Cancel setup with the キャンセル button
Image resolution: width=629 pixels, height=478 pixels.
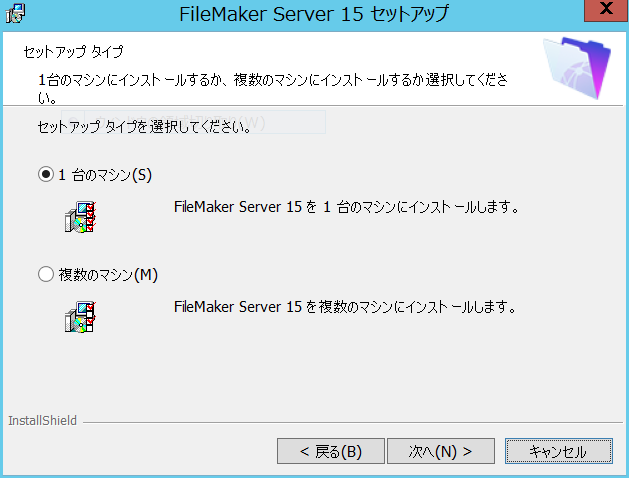point(559,451)
